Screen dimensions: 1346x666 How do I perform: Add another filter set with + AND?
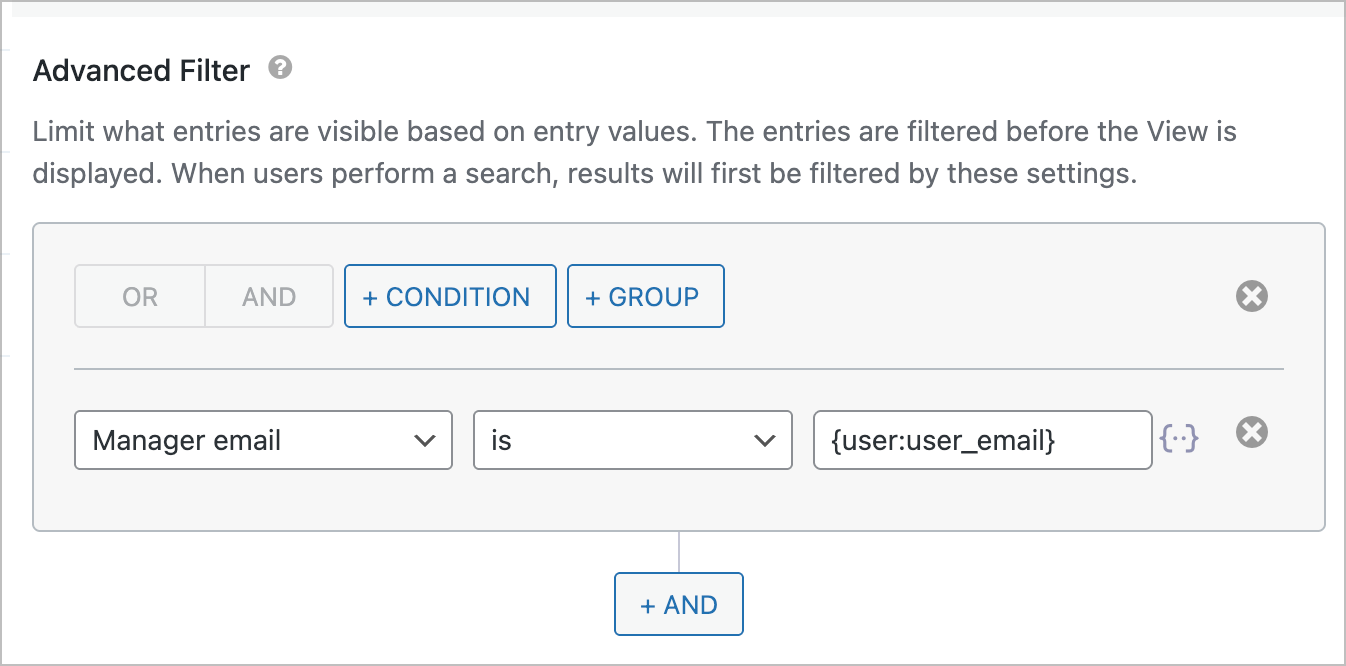pyautogui.click(x=678, y=604)
